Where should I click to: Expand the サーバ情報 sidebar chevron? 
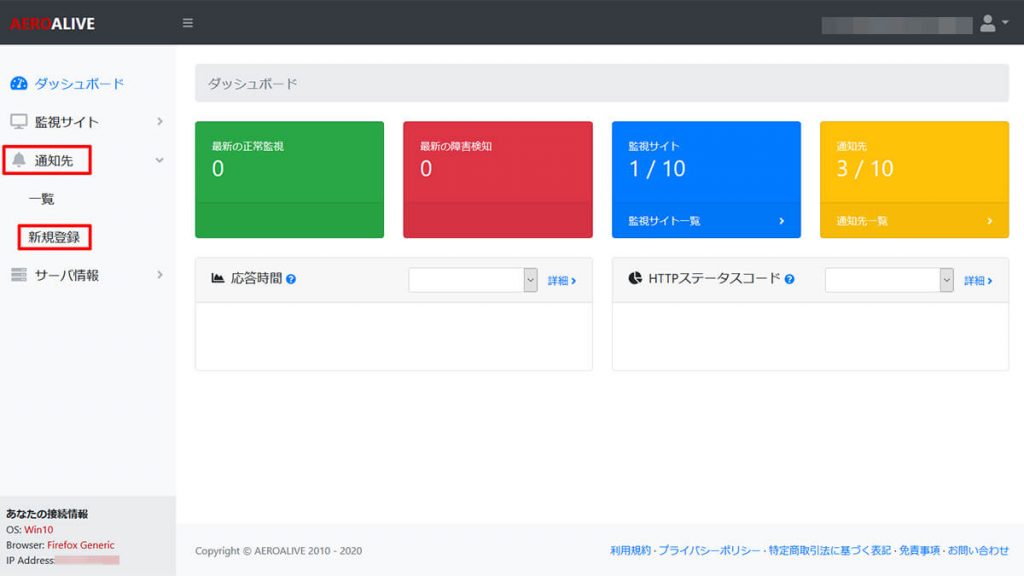(160, 275)
